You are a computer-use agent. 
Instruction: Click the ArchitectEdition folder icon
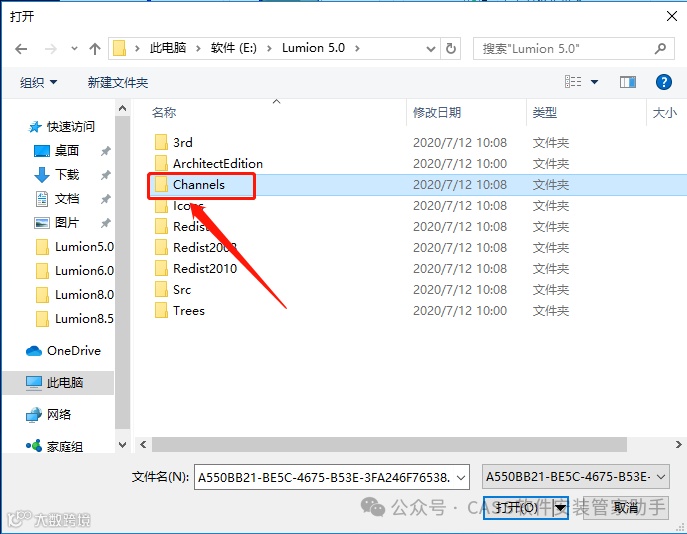click(161, 163)
